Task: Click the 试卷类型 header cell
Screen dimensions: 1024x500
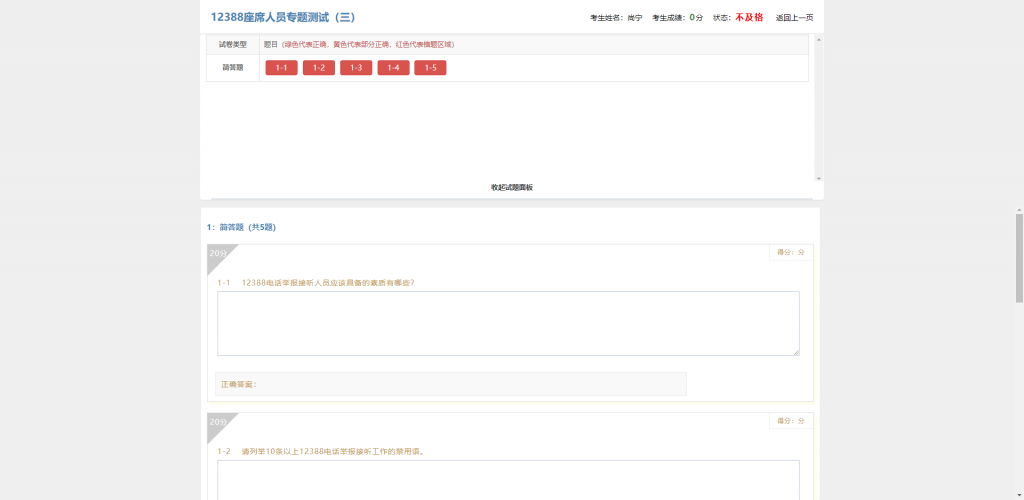Action: point(232,44)
